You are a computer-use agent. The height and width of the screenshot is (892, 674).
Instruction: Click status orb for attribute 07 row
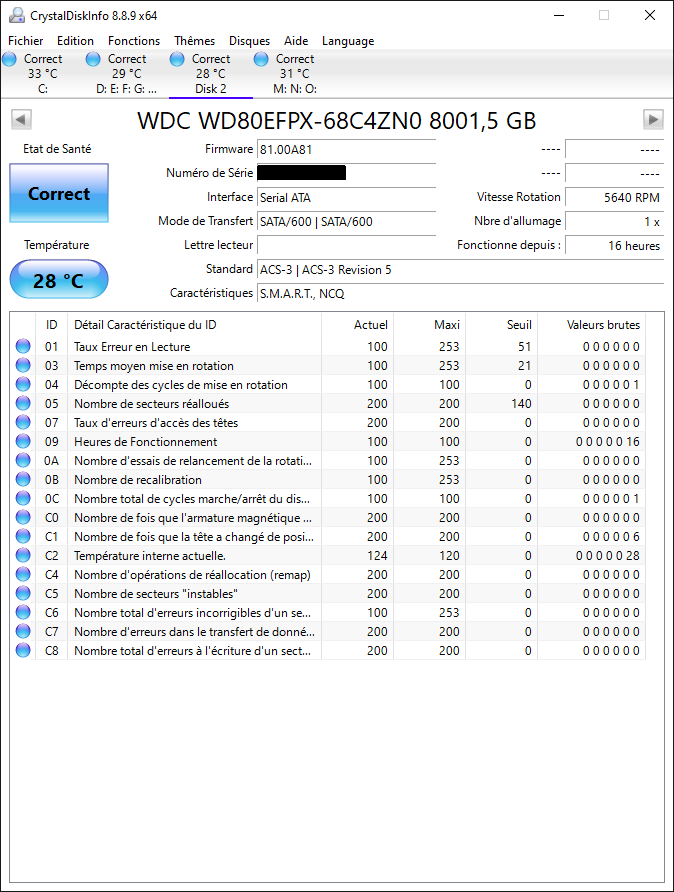23,422
